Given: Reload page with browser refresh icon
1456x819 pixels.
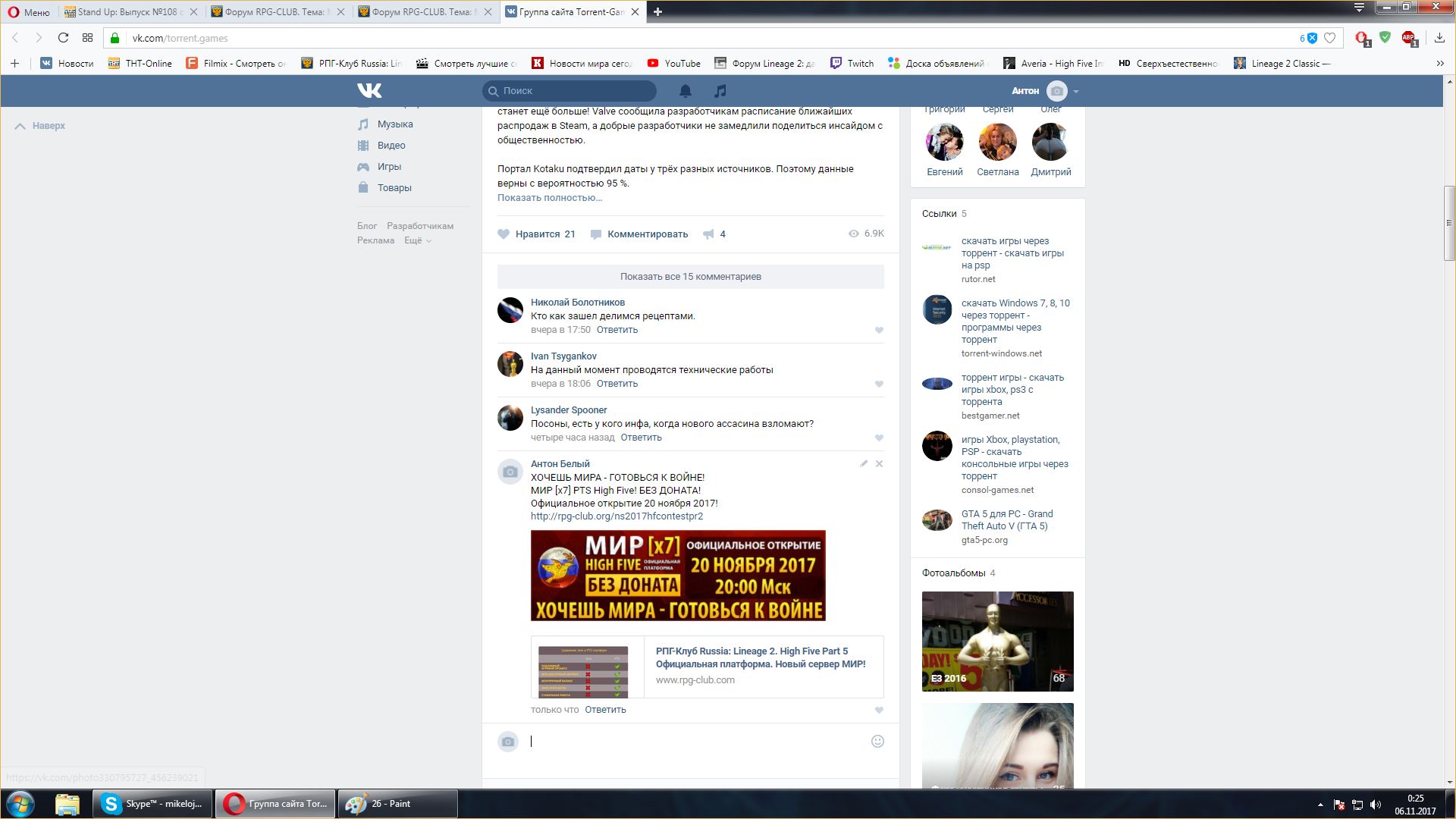Looking at the screenshot, I should 63,38.
